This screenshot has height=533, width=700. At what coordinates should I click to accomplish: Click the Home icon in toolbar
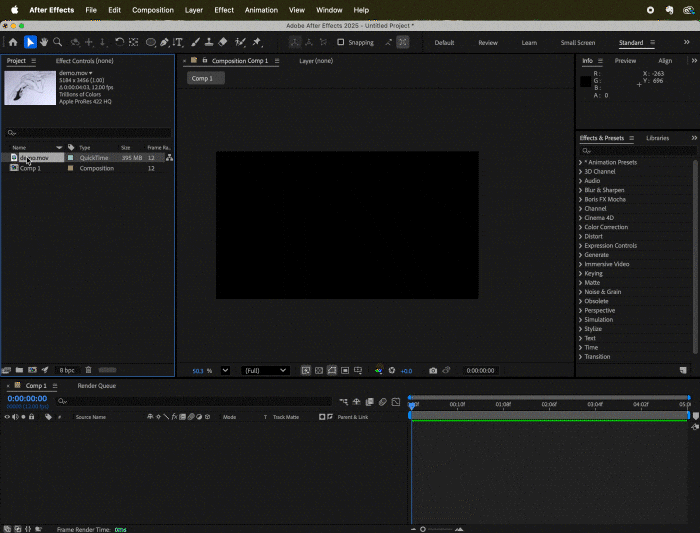tap(13, 42)
